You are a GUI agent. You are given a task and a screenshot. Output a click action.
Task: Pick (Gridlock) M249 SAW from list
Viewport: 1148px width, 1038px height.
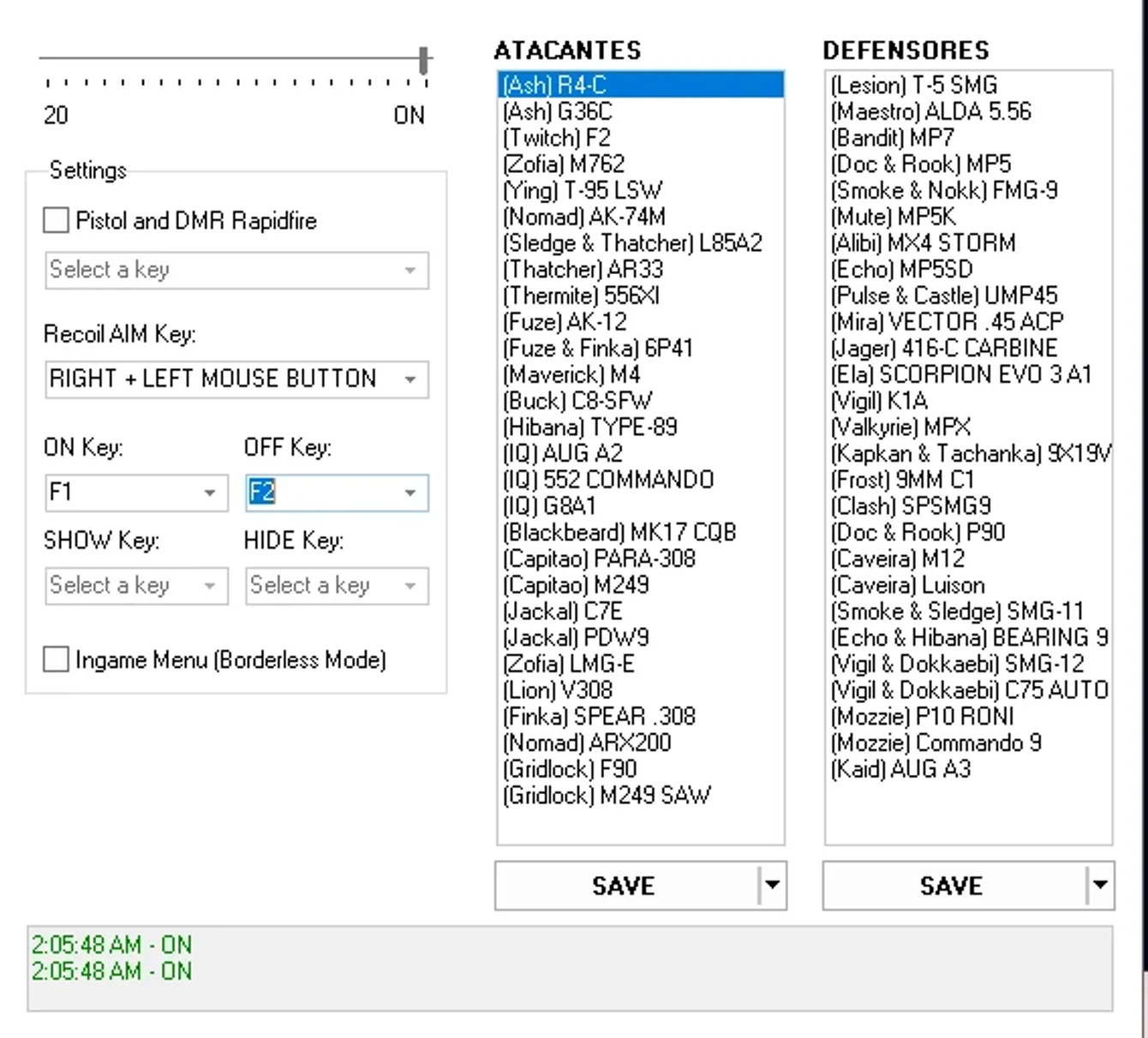click(x=640, y=796)
